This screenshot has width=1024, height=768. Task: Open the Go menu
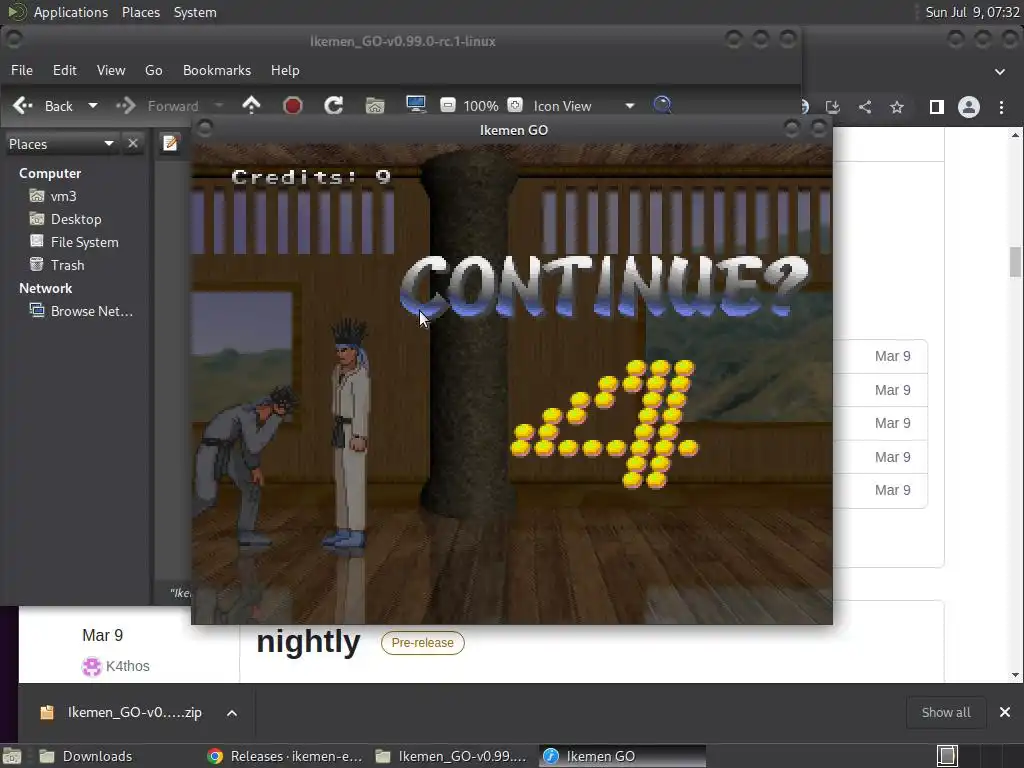pos(153,70)
